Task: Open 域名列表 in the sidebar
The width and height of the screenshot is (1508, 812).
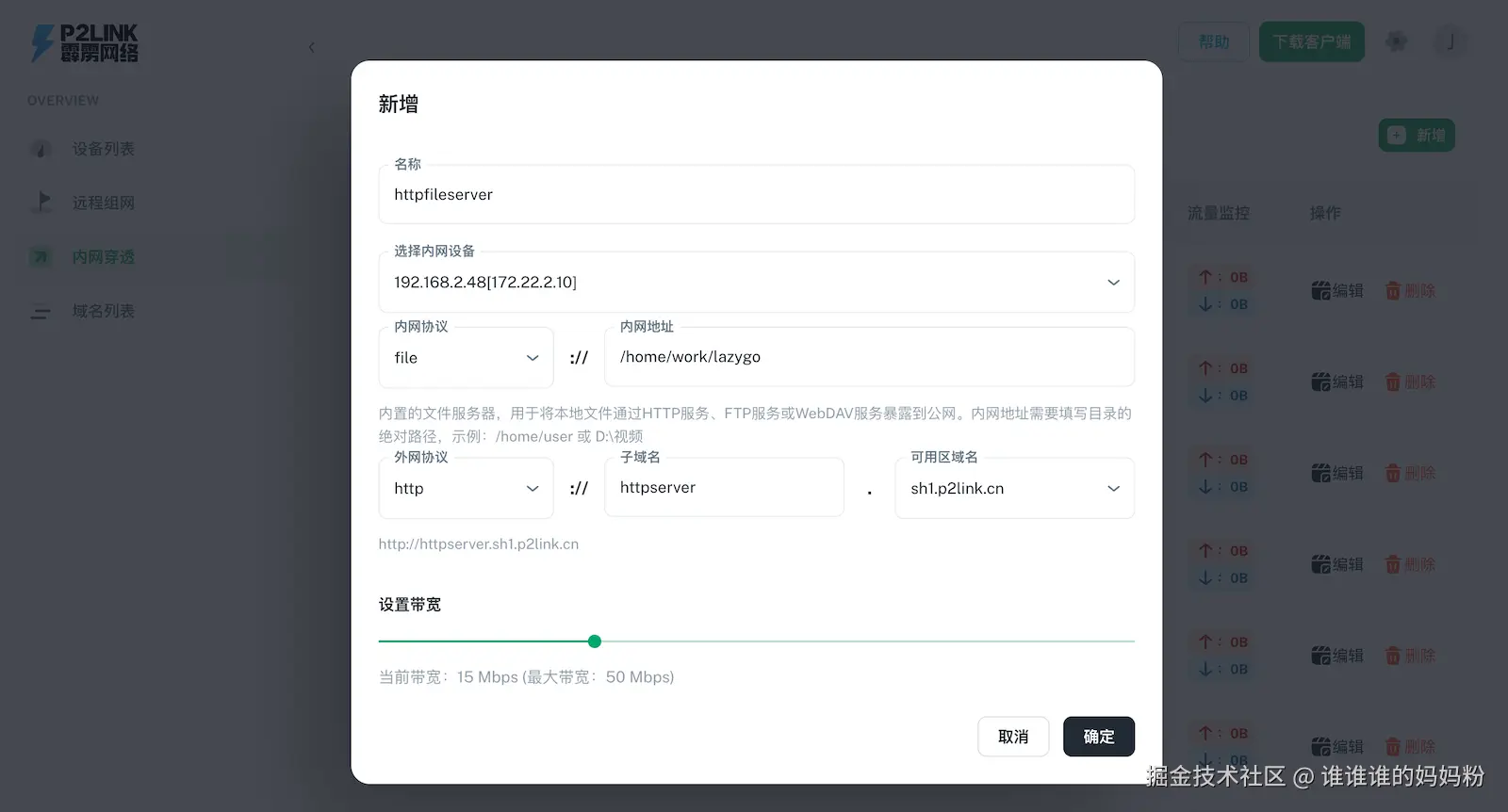Action: [x=103, y=311]
